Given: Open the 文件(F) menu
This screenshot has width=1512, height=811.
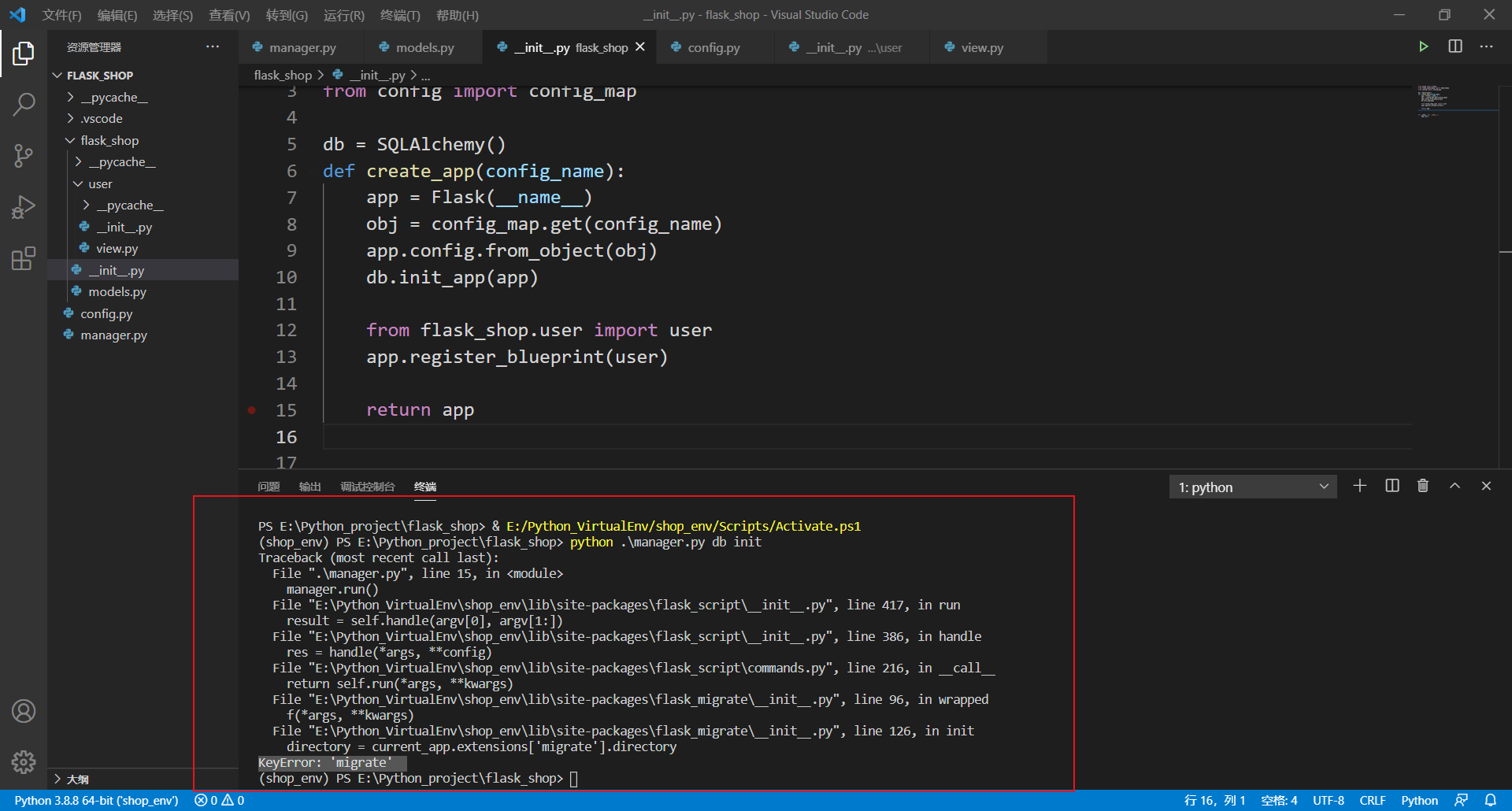Looking at the screenshot, I should click(x=61, y=15).
